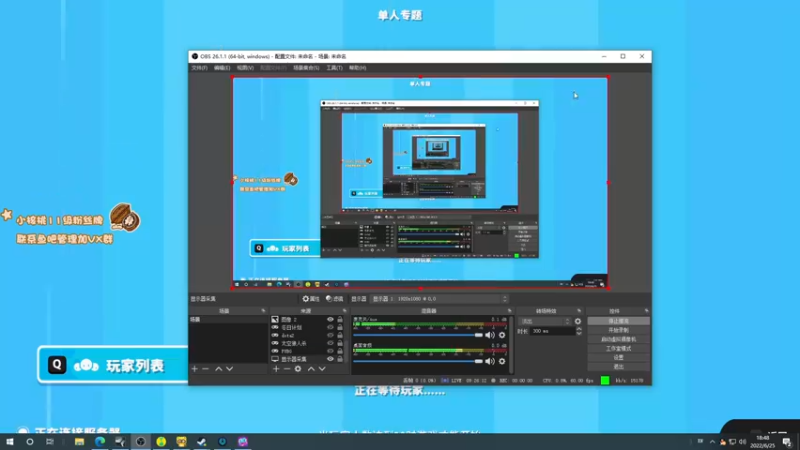The height and width of the screenshot is (450, 800).
Task: Mute the 桌面音频 speaker icon
Action: point(490,361)
